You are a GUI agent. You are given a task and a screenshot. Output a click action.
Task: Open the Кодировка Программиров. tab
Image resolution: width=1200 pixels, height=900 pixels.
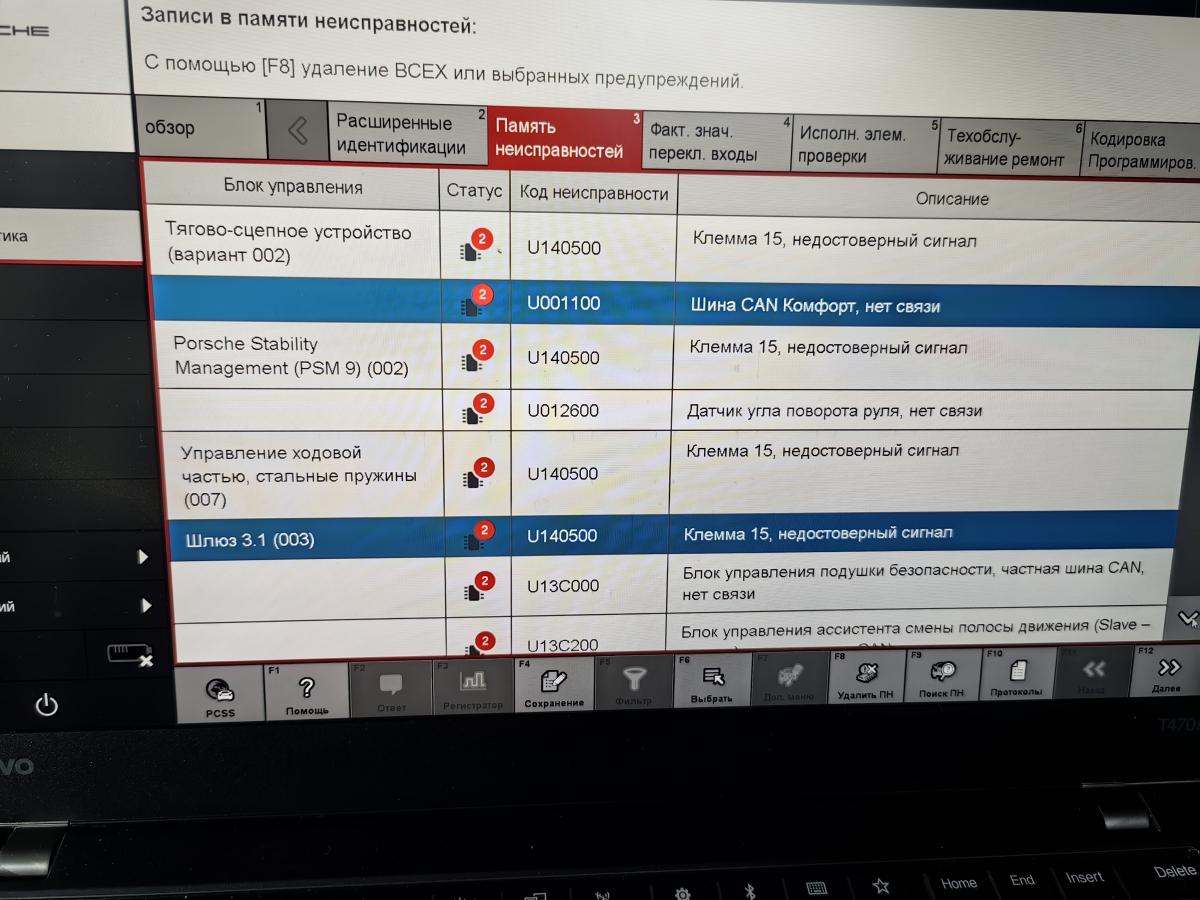coord(1140,151)
